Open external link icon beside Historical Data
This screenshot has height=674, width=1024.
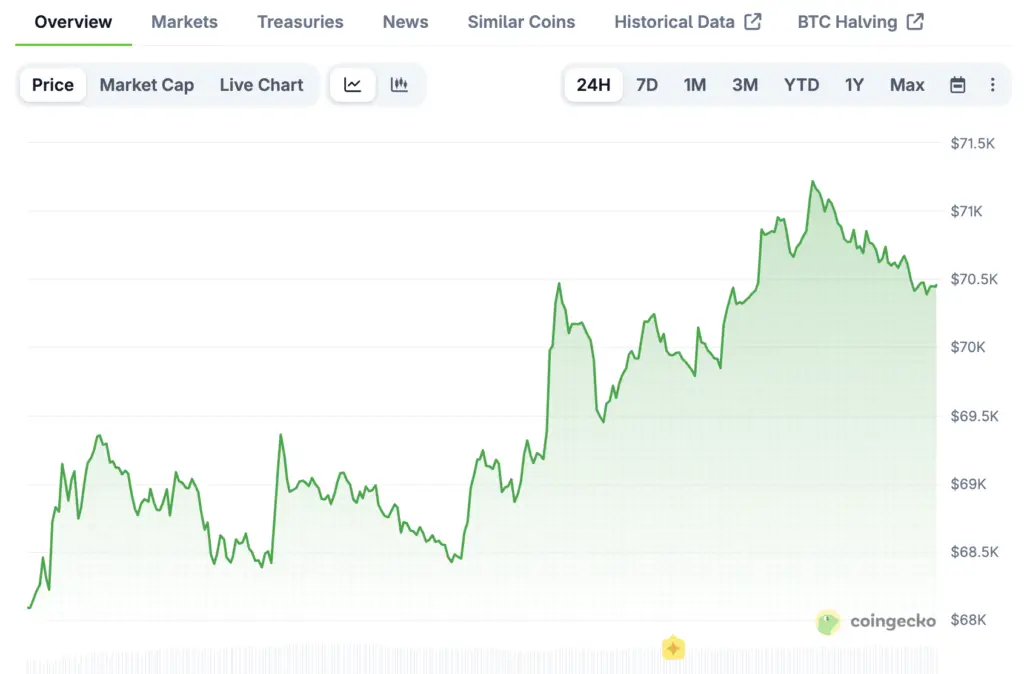pos(753,22)
